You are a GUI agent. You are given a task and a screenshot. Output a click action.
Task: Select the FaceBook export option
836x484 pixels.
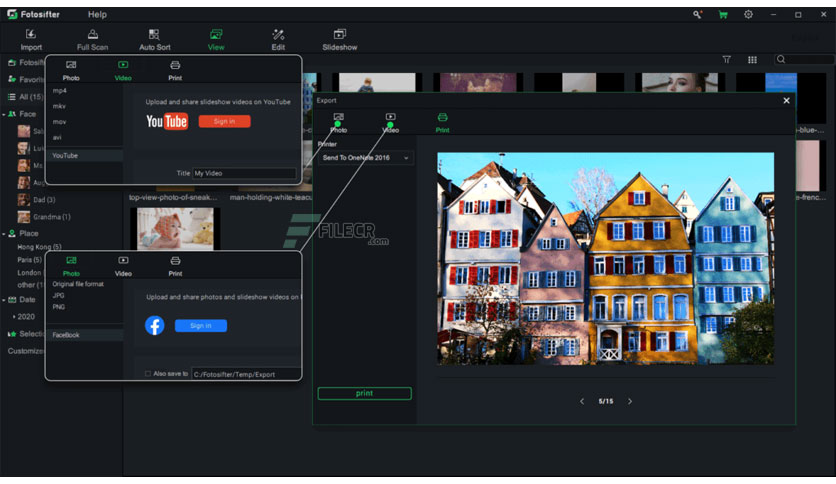point(85,335)
